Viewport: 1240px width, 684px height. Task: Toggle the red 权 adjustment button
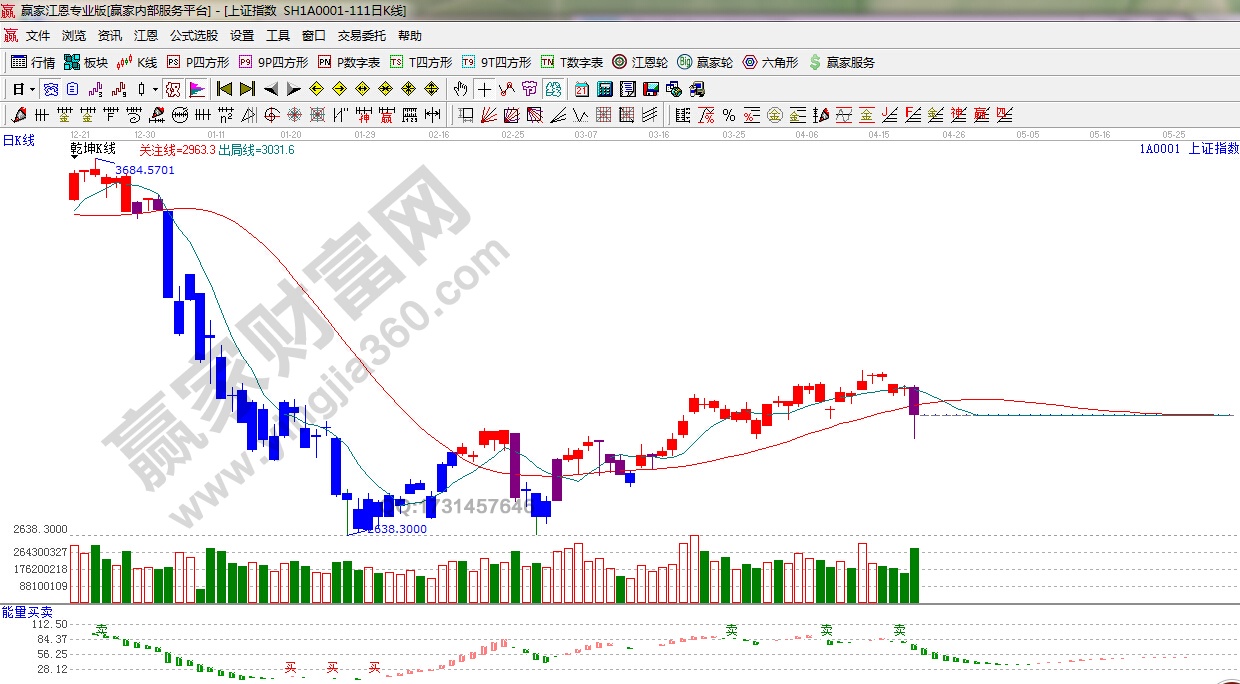pos(173,89)
